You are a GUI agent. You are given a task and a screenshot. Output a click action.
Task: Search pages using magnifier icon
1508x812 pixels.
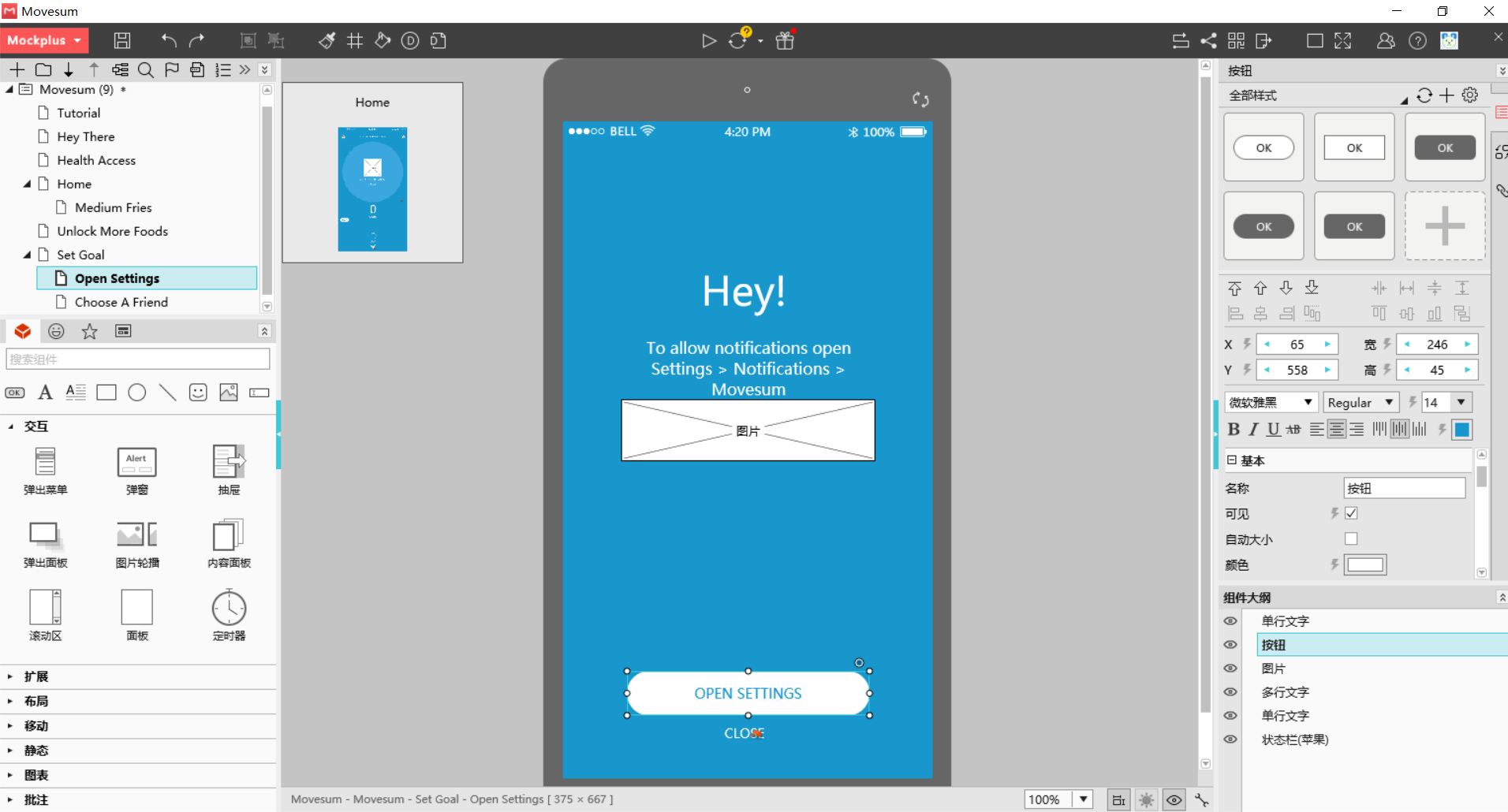click(146, 69)
